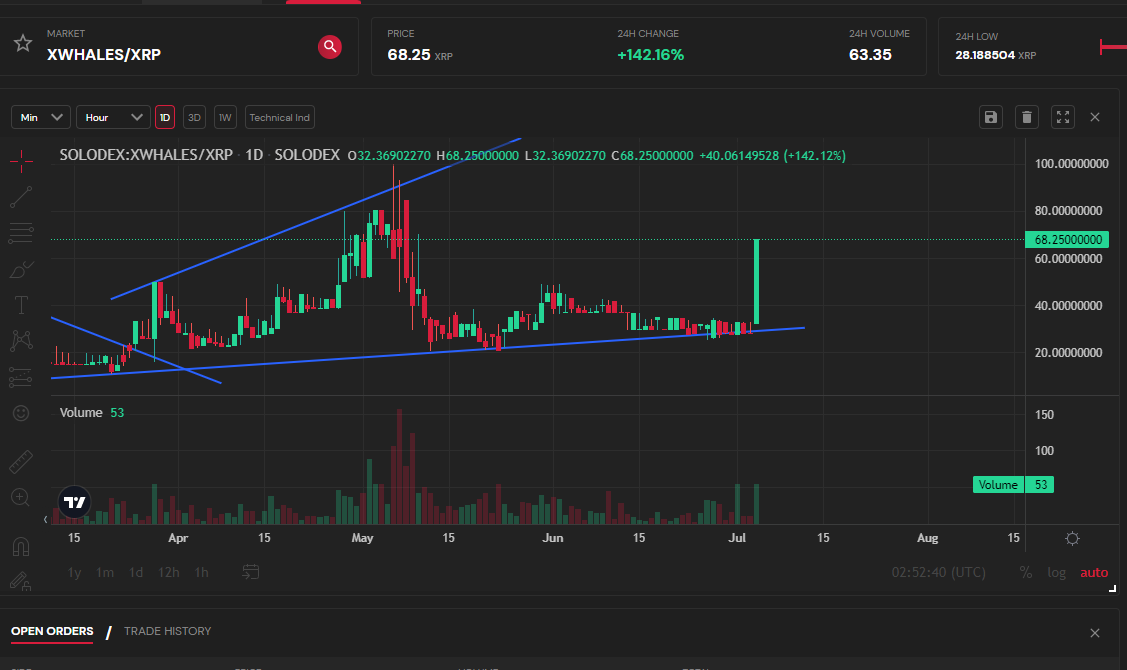The height and width of the screenshot is (670, 1127).
Task: Click the 68.25000000 current price label
Action: tap(1067, 239)
